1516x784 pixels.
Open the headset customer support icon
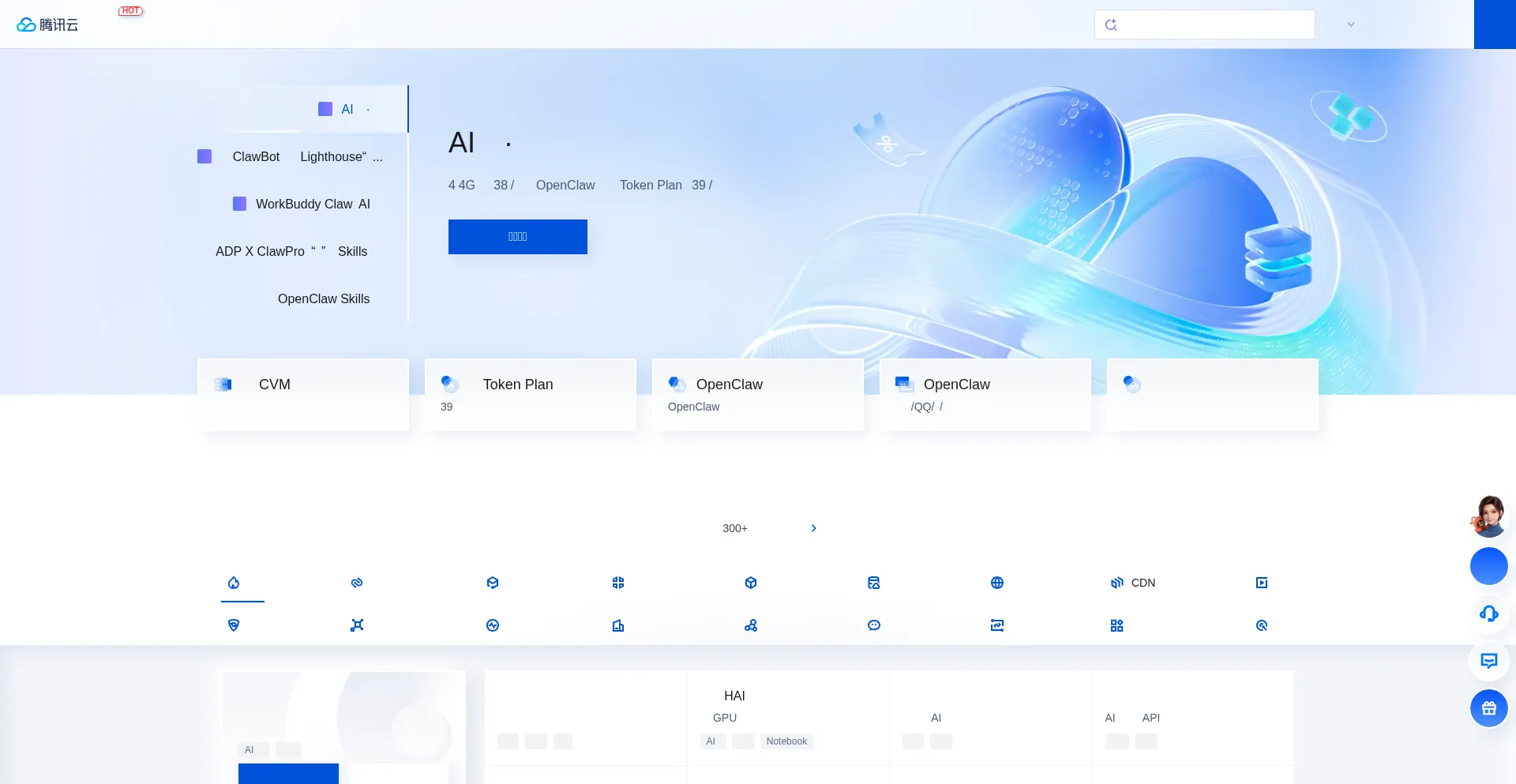pos(1489,613)
